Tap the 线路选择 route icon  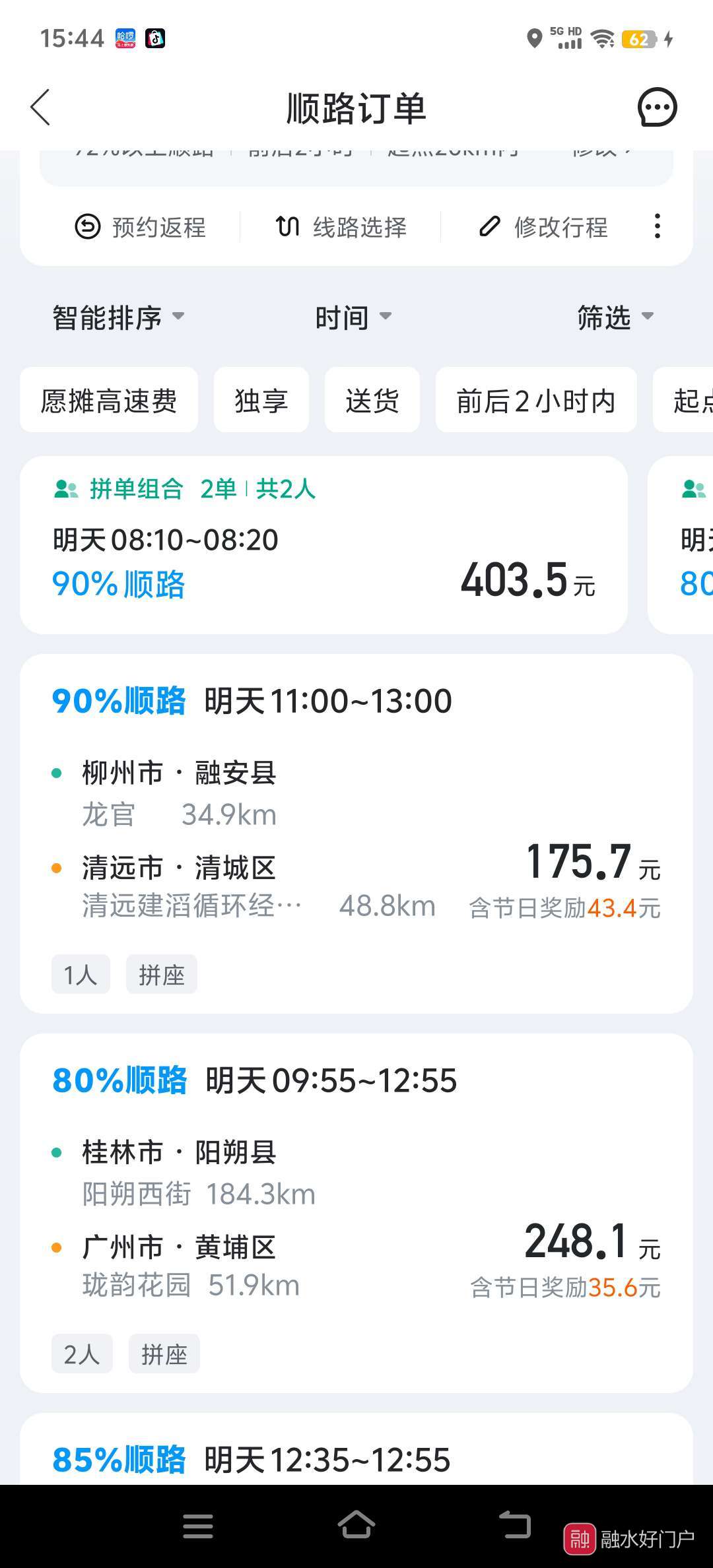[288, 227]
